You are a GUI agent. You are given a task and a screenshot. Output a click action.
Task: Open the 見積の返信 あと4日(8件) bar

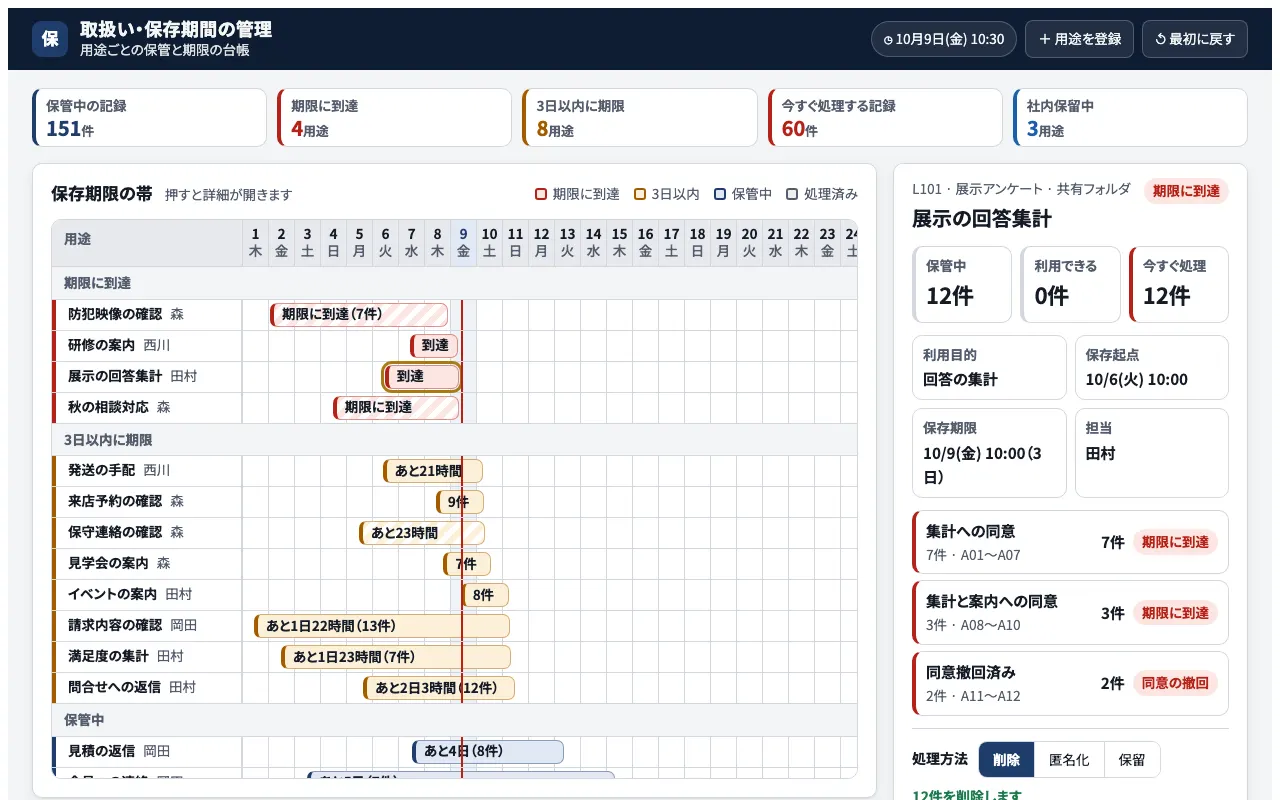tap(488, 751)
